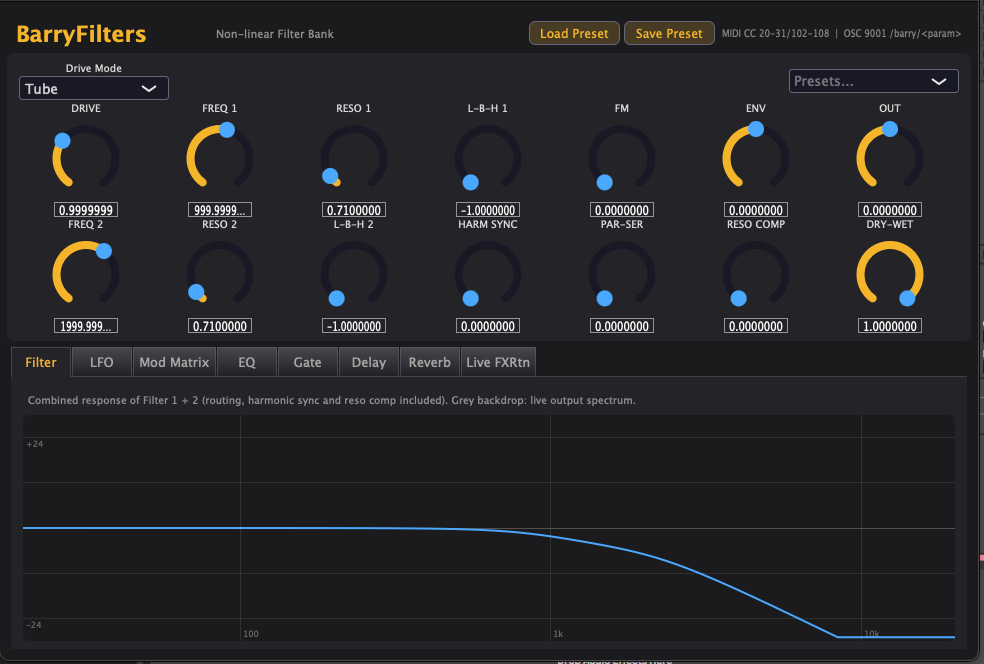Click the DRY-WET knob
The image size is (984, 664).
(890, 274)
